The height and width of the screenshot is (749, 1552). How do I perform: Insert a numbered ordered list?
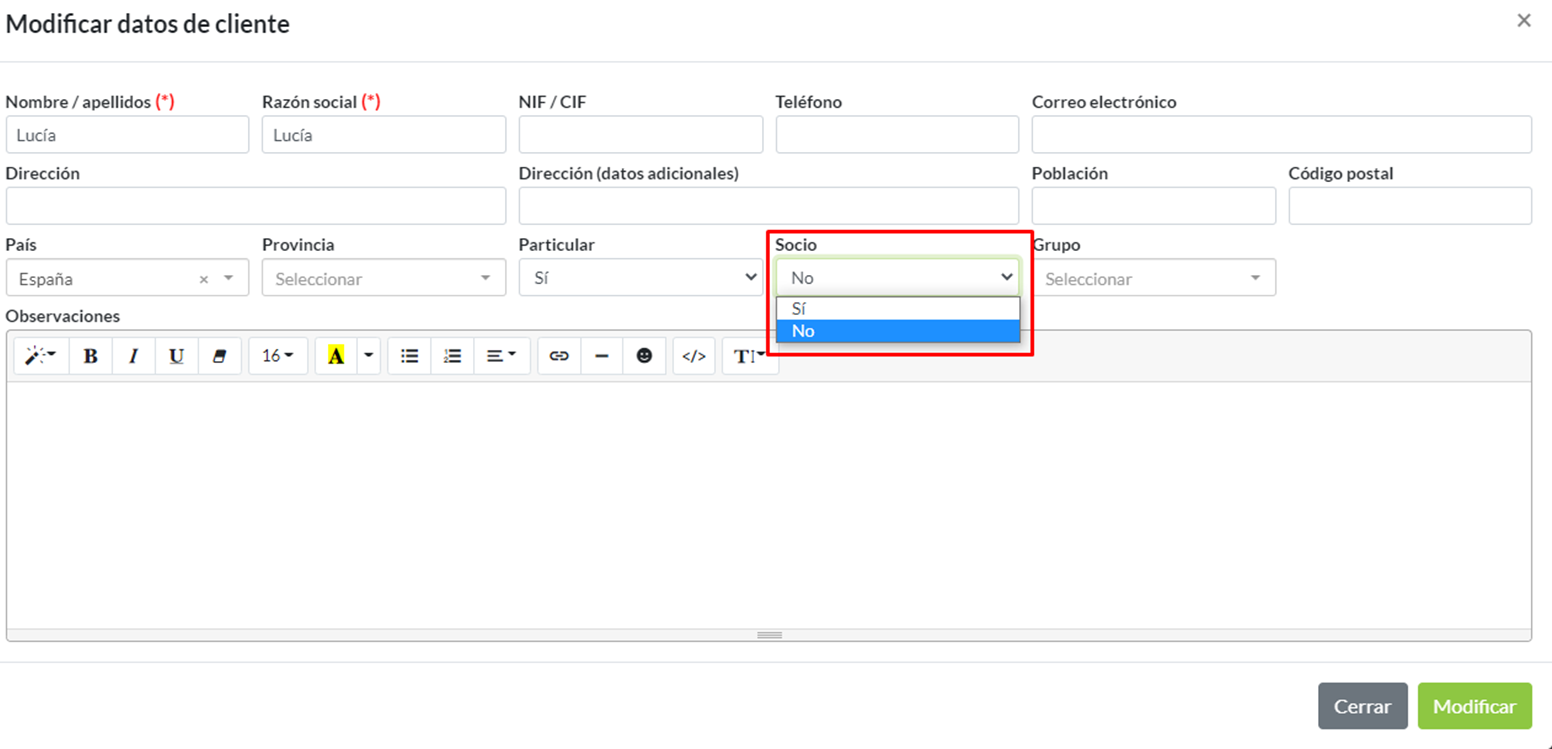[x=452, y=356]
